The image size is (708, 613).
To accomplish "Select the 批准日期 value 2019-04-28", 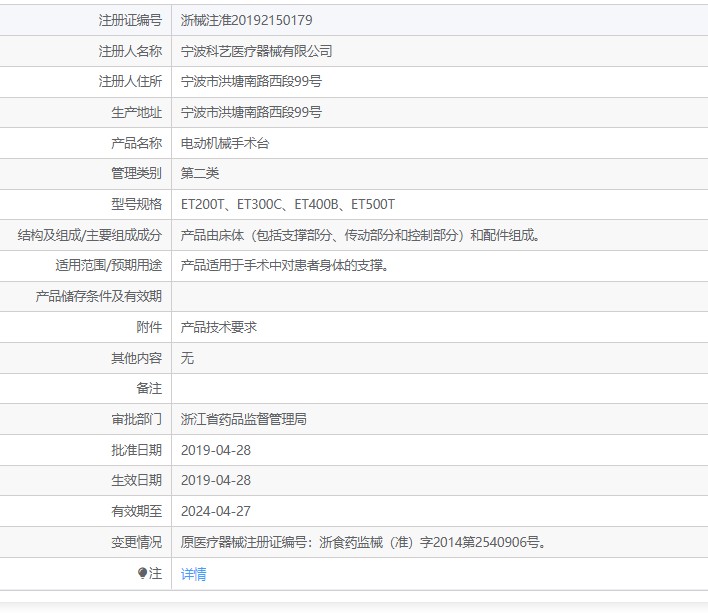I will tap(216, 450).
